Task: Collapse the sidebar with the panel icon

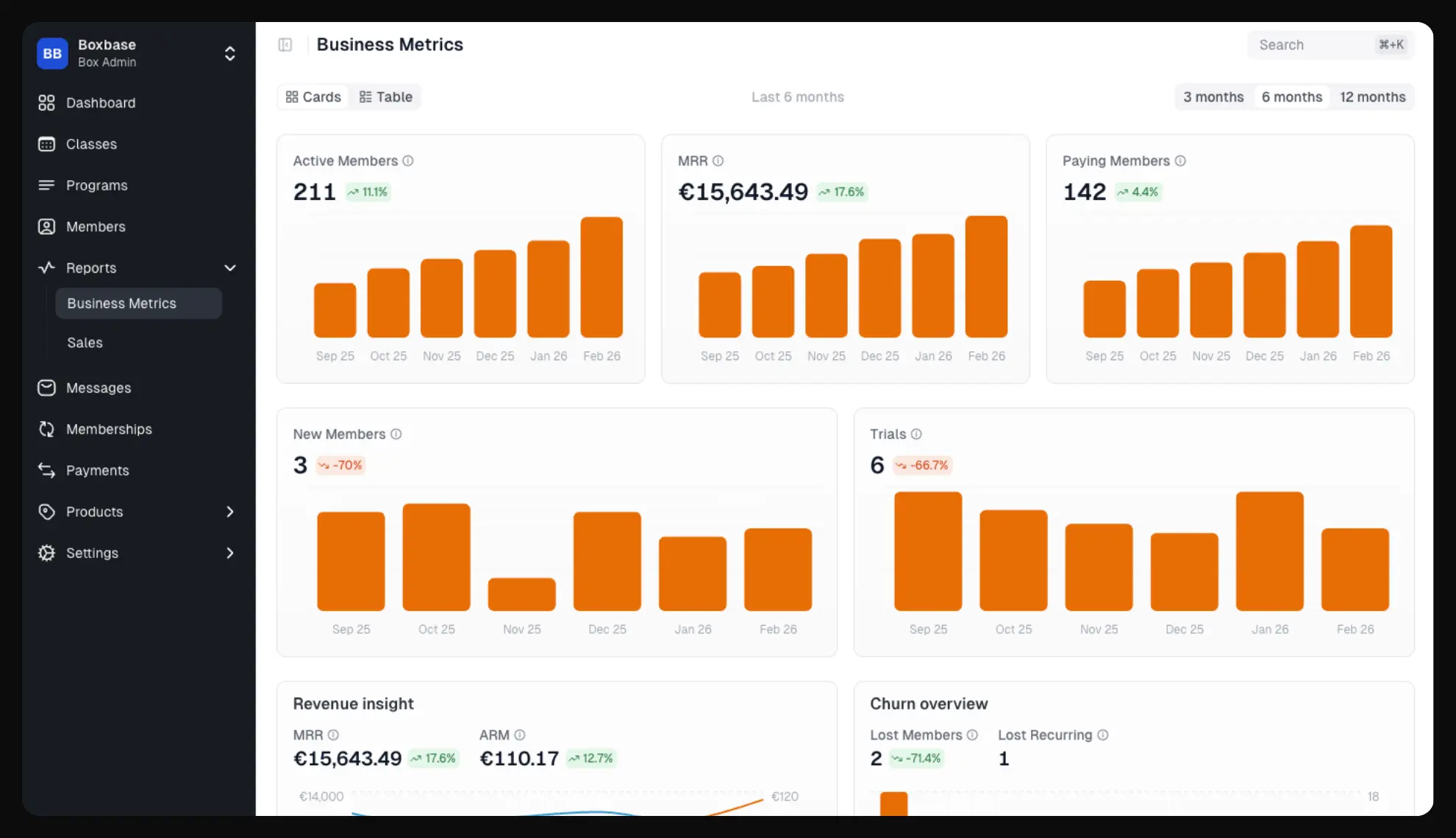Action: coord(285,44)
